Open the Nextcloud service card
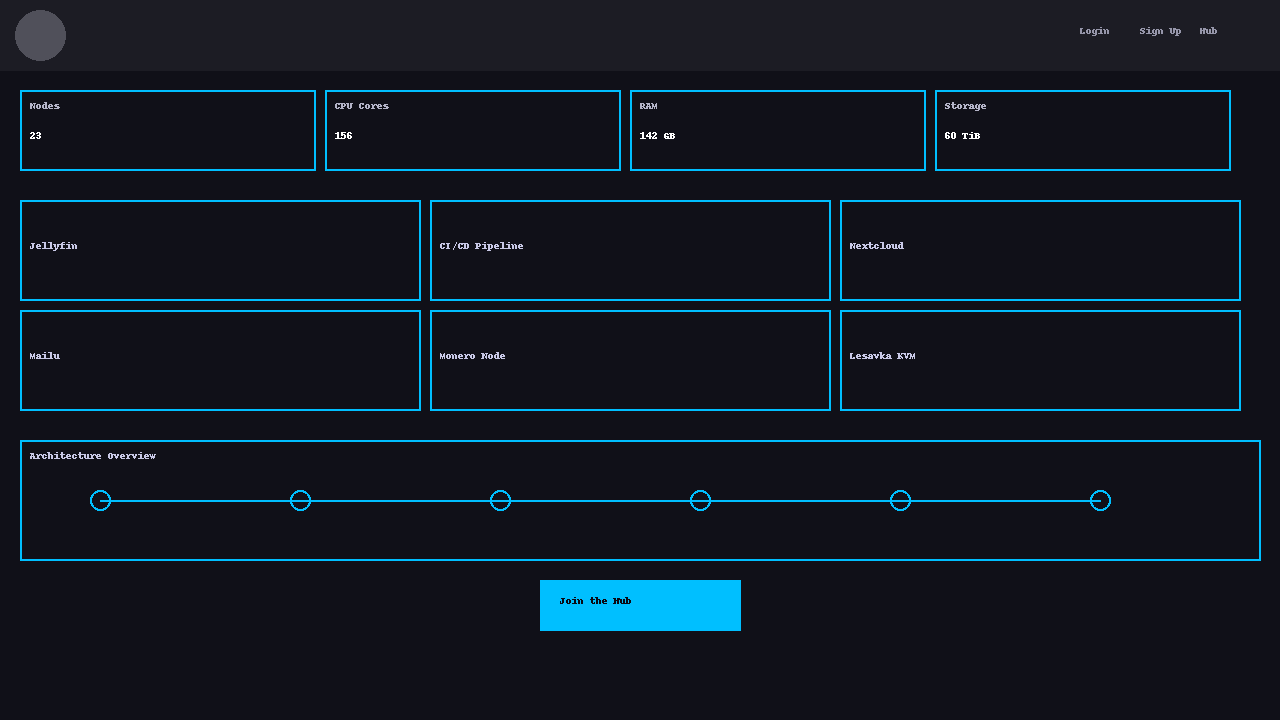Screen dimensions: 1280x720 (x=1040, y=250)
